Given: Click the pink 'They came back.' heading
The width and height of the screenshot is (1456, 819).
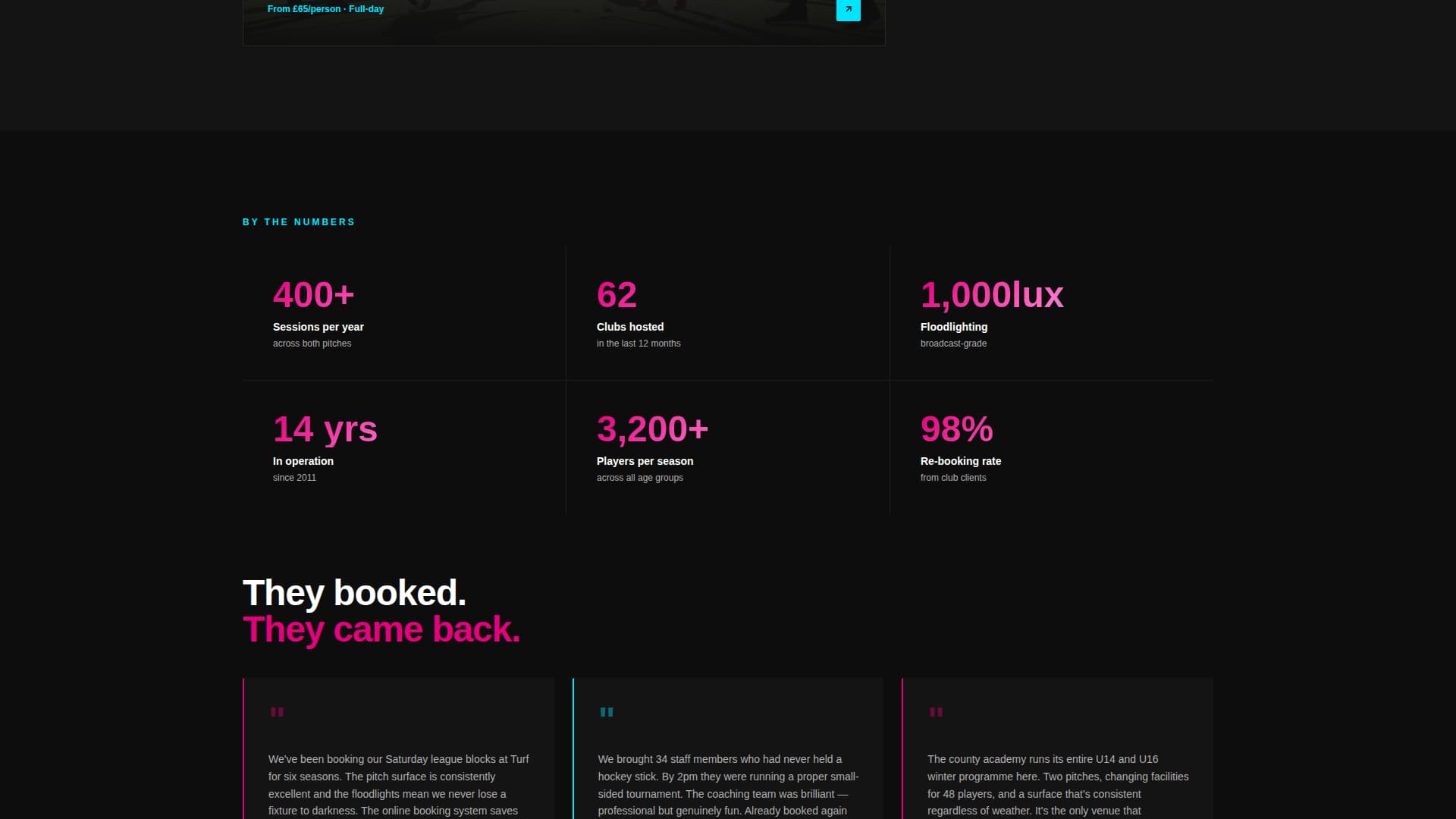Looking at the screenshot, I should pyautogui.click(x=381, y=629).
